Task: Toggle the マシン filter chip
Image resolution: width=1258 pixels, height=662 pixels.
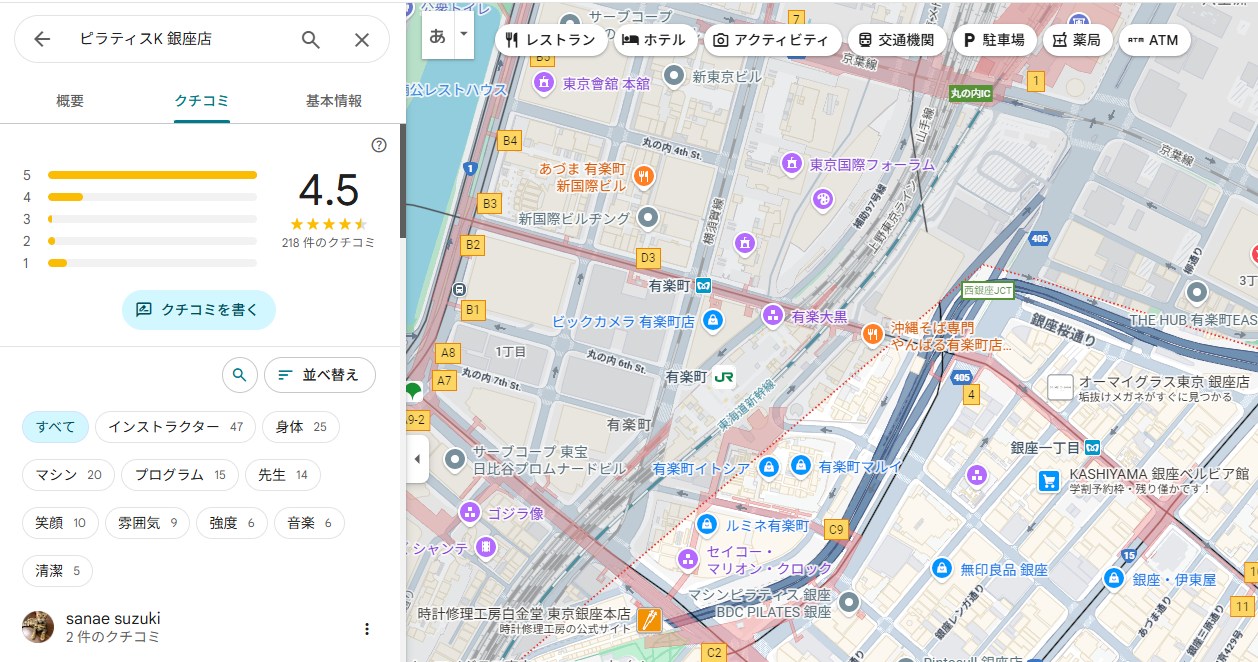Action: (68, 475)
